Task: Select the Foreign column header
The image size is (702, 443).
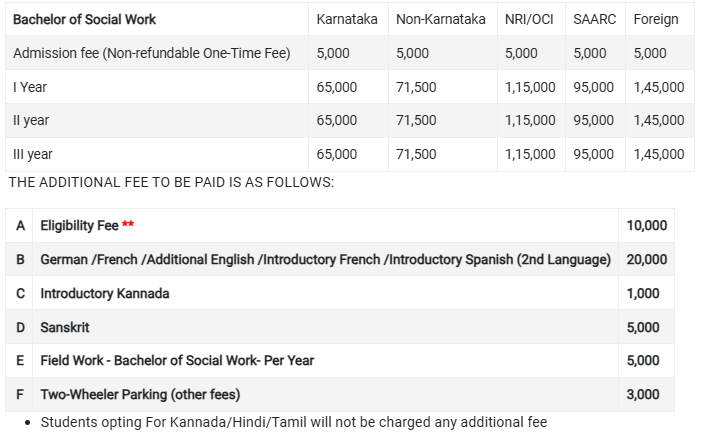Action: (656, 19)
